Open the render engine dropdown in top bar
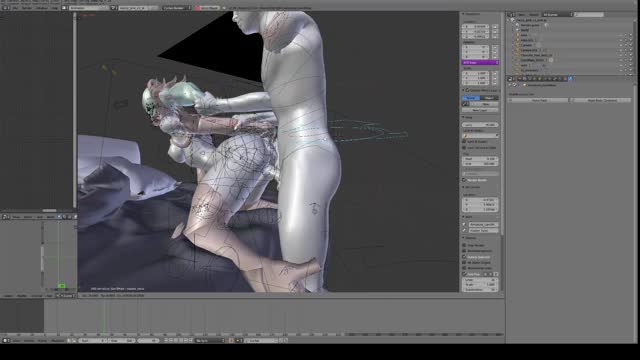This screenshot has height=360, width=640. 176,7
